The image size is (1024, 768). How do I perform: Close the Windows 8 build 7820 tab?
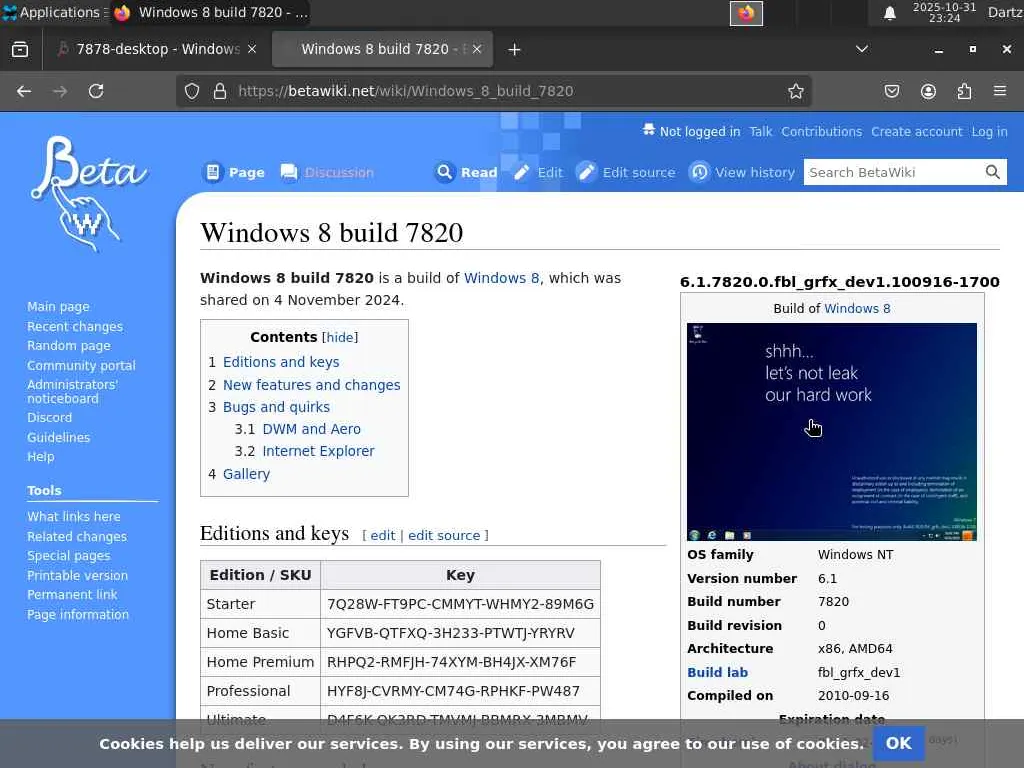pyautogui.click(x=477, y=49)
